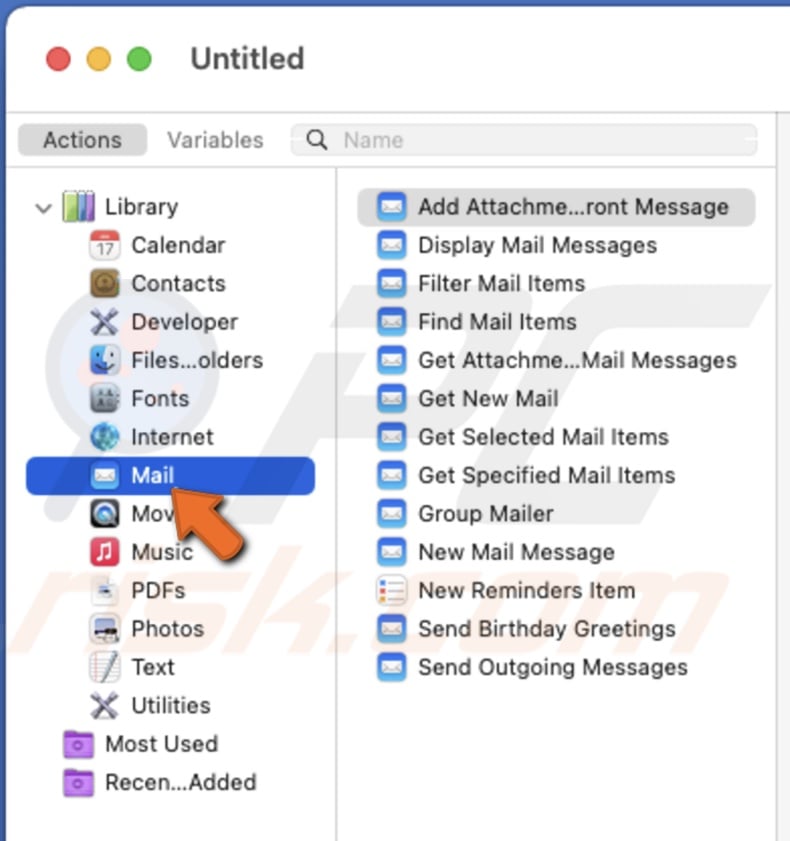Select the Text category icon
This screenshot has width=790, height=841.
click(105, 667)
